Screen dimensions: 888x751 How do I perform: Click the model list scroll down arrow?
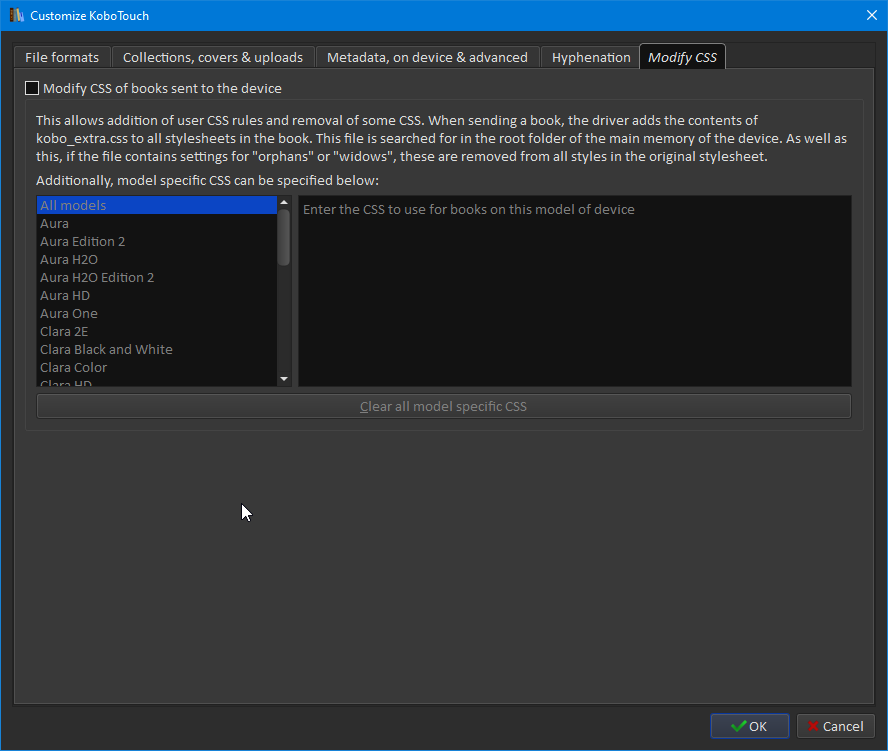pyautogui.click(x=284, y=379)
